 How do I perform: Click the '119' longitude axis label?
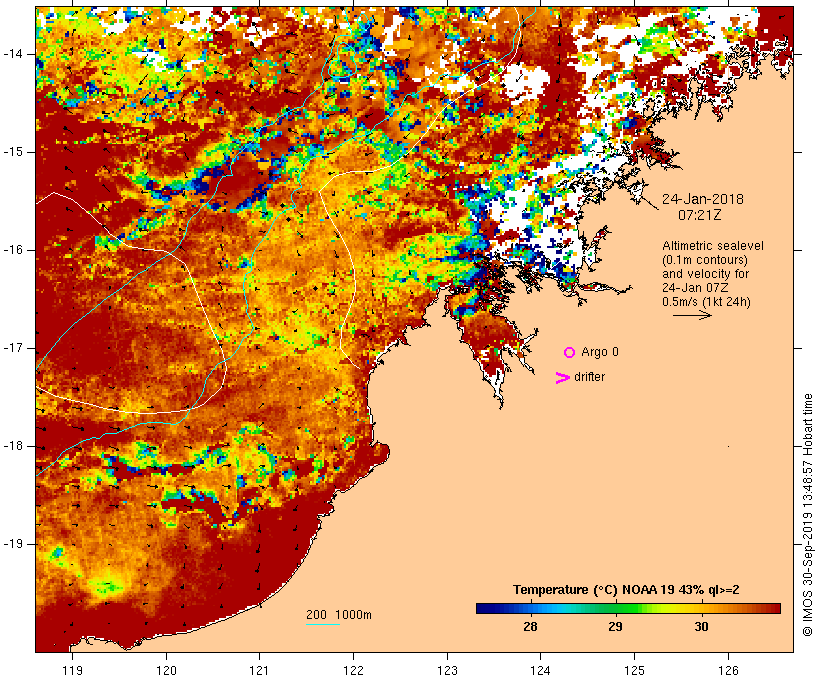click(72, 670)
